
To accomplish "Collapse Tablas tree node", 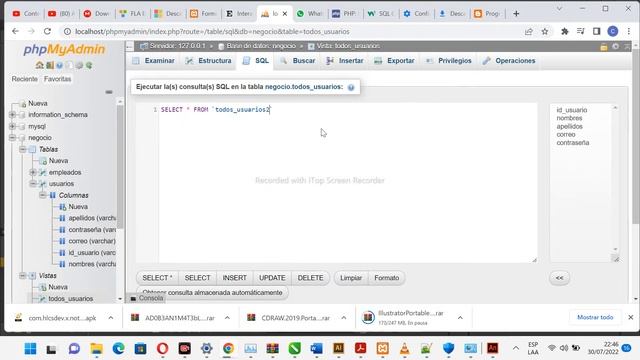I will (22, 149).
